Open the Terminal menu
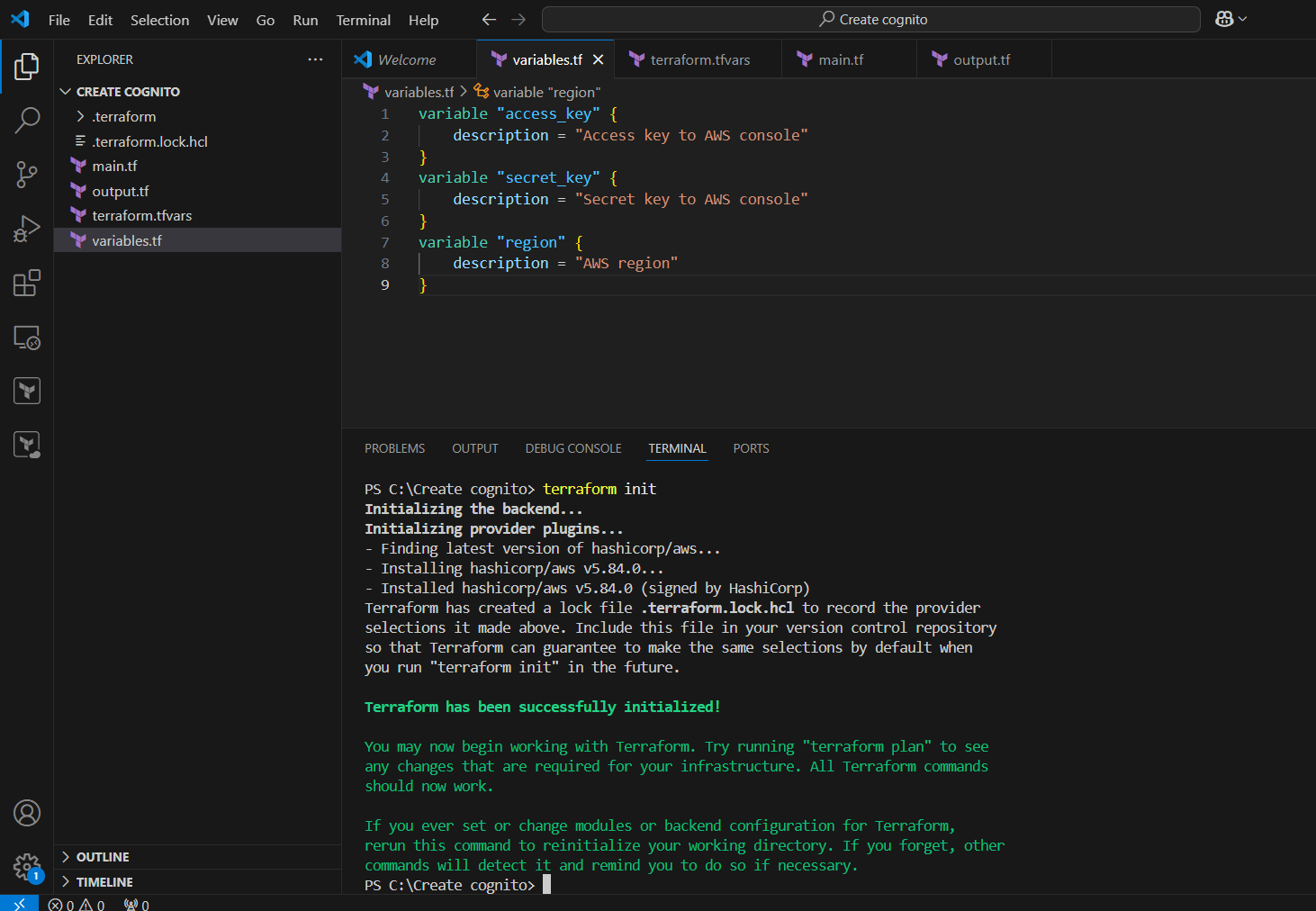1316x911 pixels. pyautogui.click(x=363, y=20)
